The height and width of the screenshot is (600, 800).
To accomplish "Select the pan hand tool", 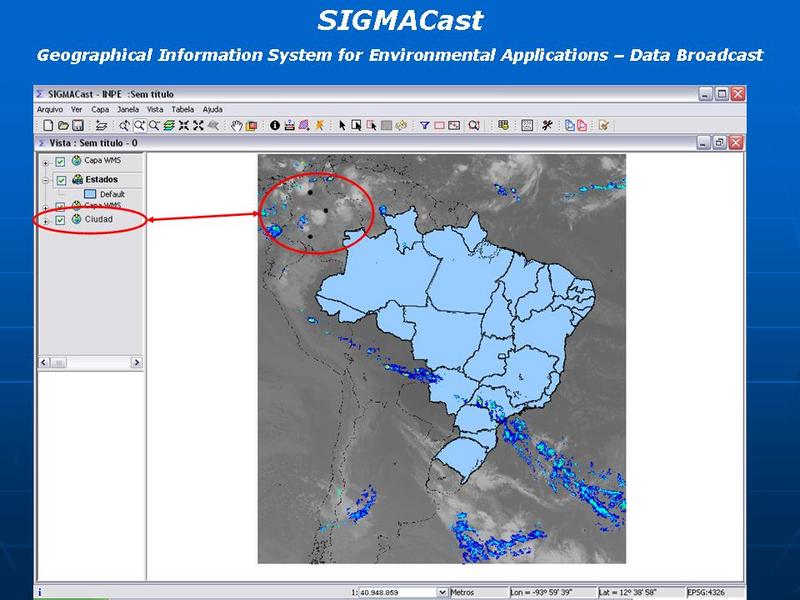I will point(236,126).
